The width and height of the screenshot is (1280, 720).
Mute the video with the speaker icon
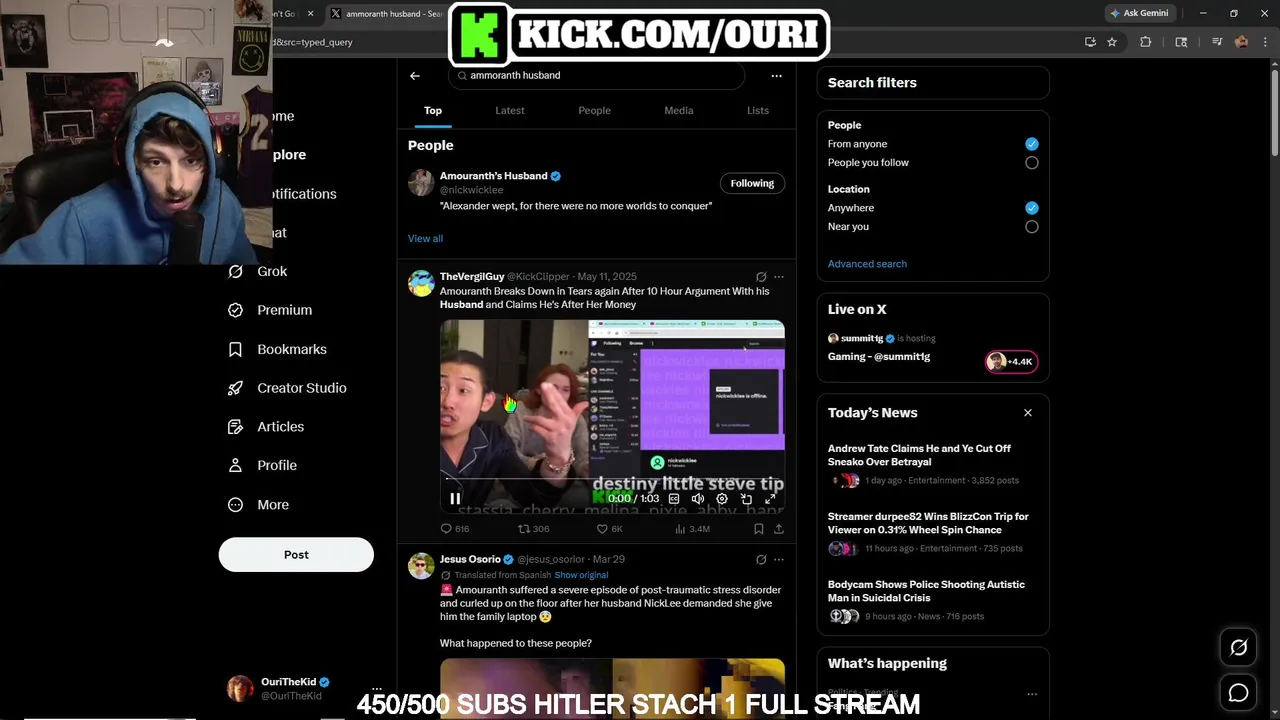(698, 499)
